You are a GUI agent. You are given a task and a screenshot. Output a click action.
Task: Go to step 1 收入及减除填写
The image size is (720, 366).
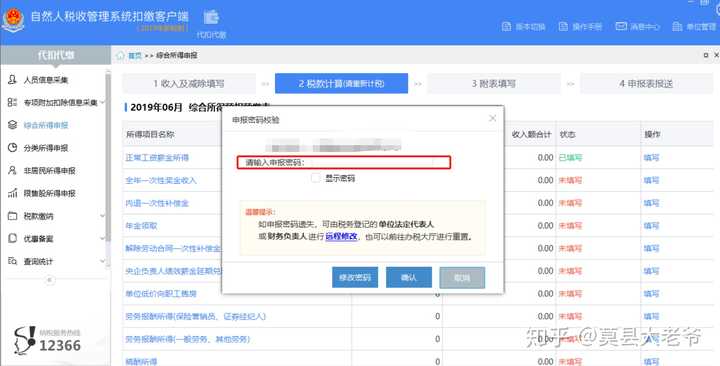pos(189,84)
